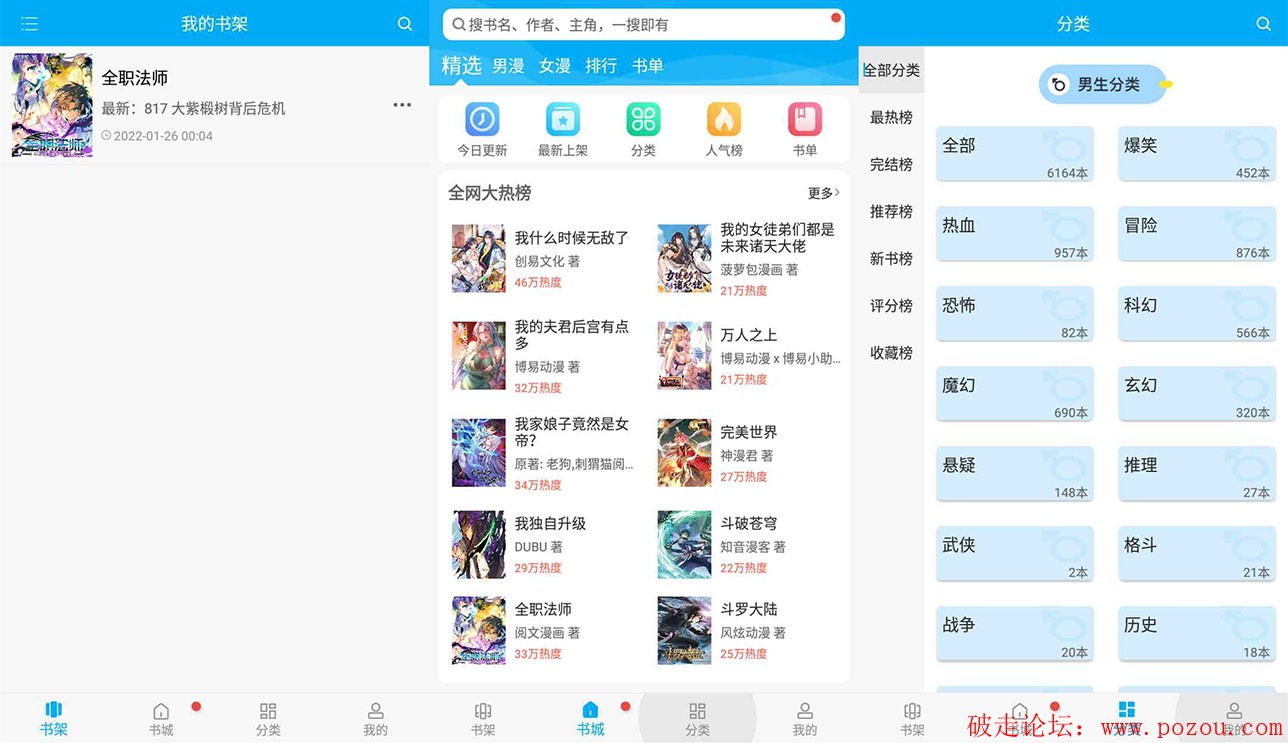Open 今日更新 clock icon
This screenshot has width=1288, height=743.
pyautogui.click(x=482, y=119)
